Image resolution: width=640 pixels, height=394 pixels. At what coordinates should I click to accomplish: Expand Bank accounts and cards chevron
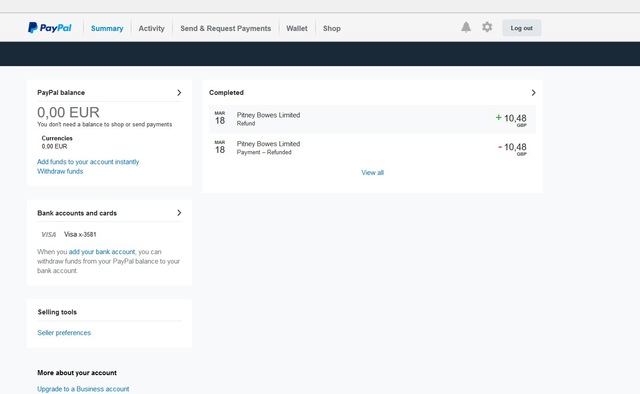click(x=179, y=213)
